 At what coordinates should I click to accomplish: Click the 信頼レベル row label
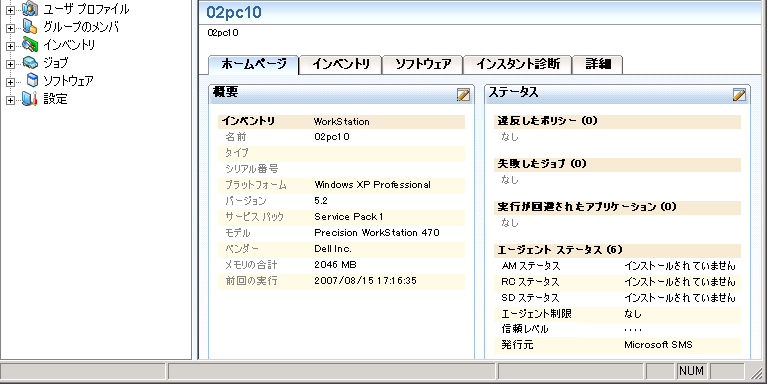(x=525, y=329)
